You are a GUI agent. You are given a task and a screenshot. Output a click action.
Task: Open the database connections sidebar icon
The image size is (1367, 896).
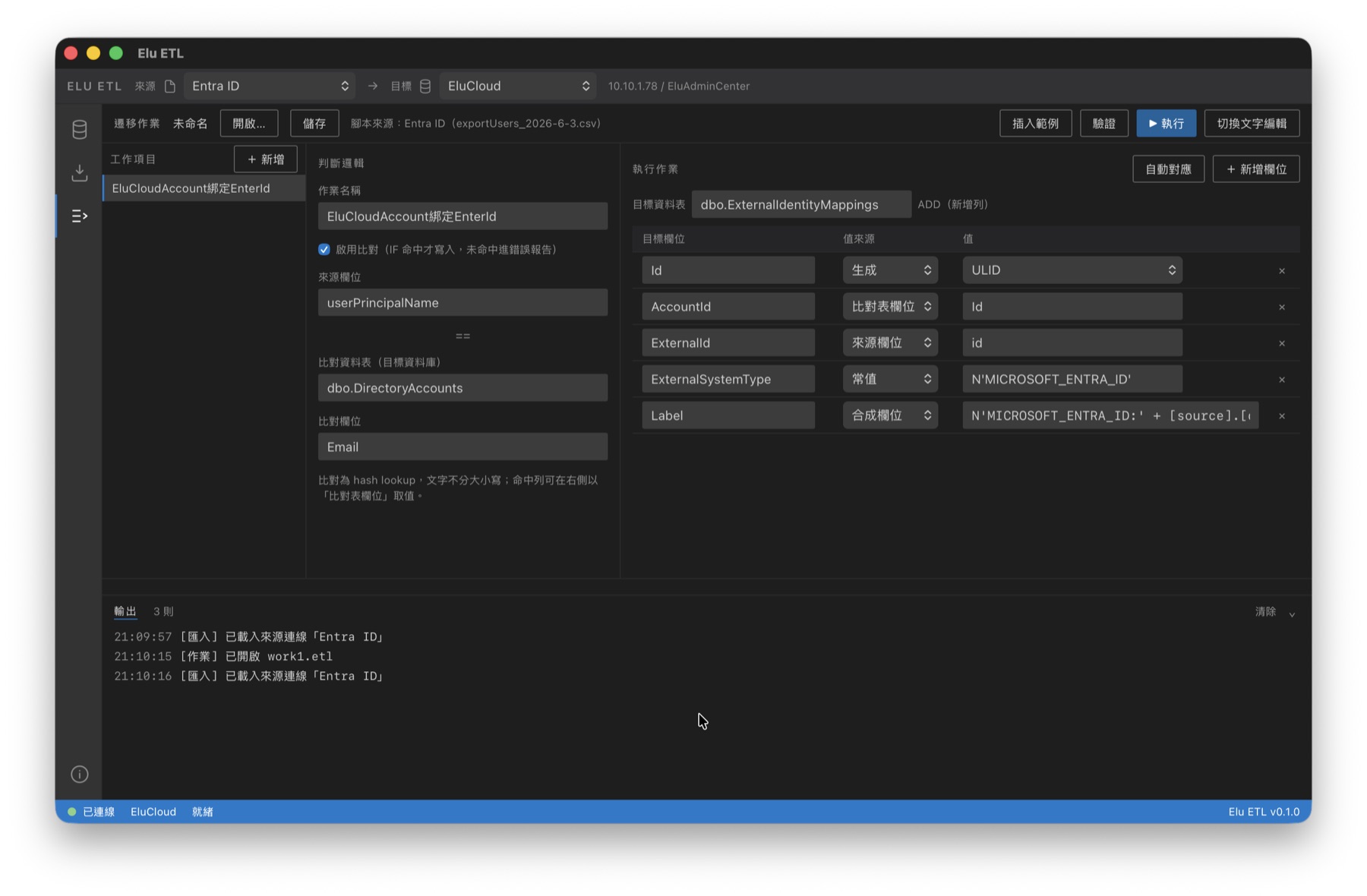click(x=79, y=130)
